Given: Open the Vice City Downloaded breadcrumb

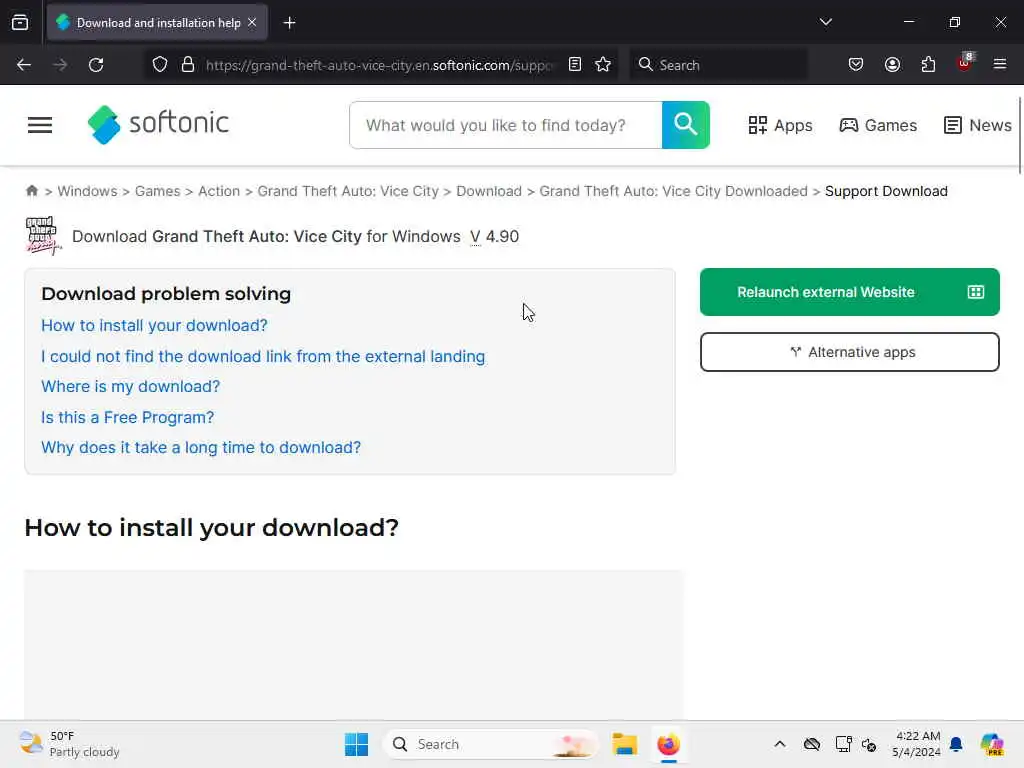Looking at the screenshot, I should [x=673, y=191].
